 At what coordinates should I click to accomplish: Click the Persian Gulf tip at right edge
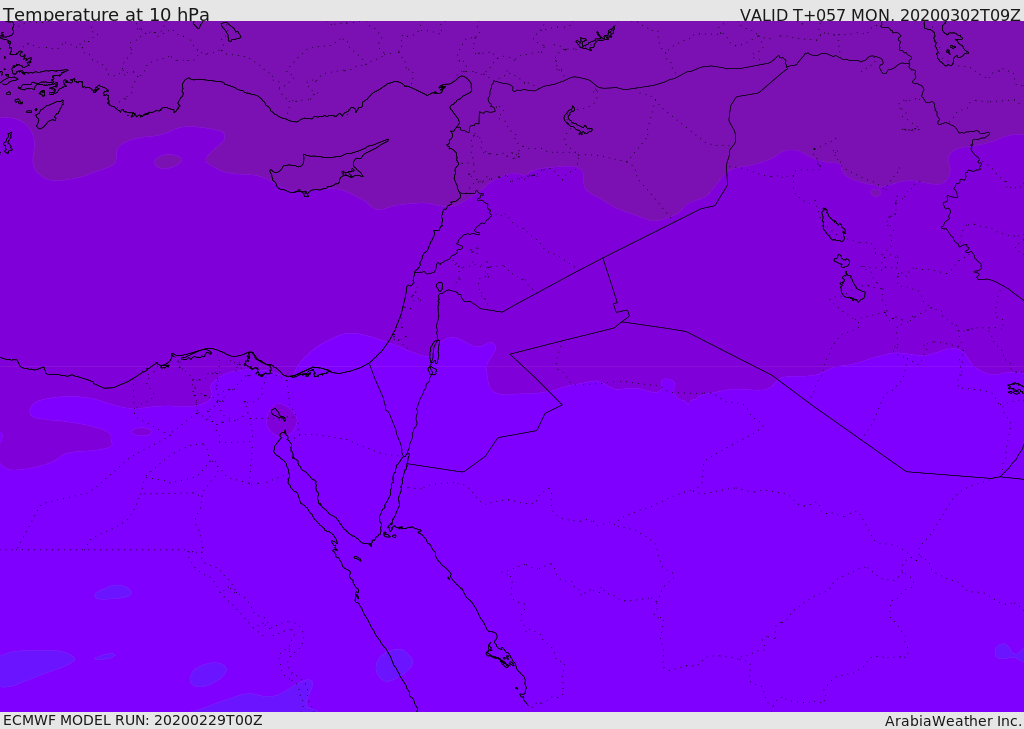coord(1015,388)
